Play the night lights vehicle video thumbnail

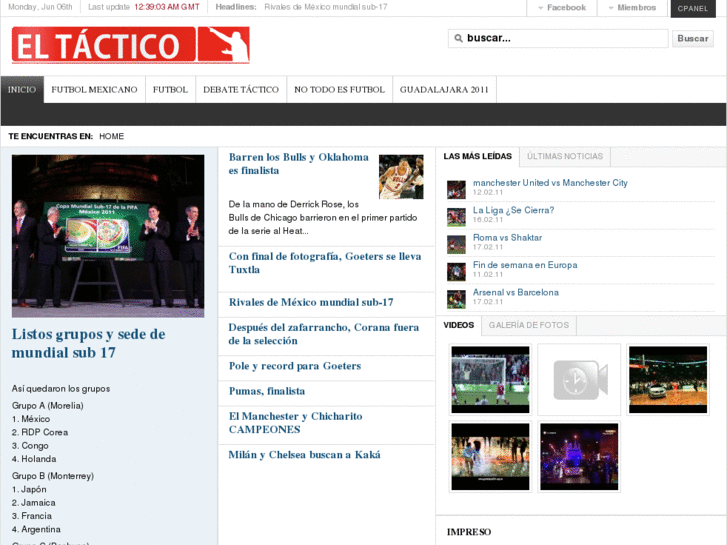579,456
